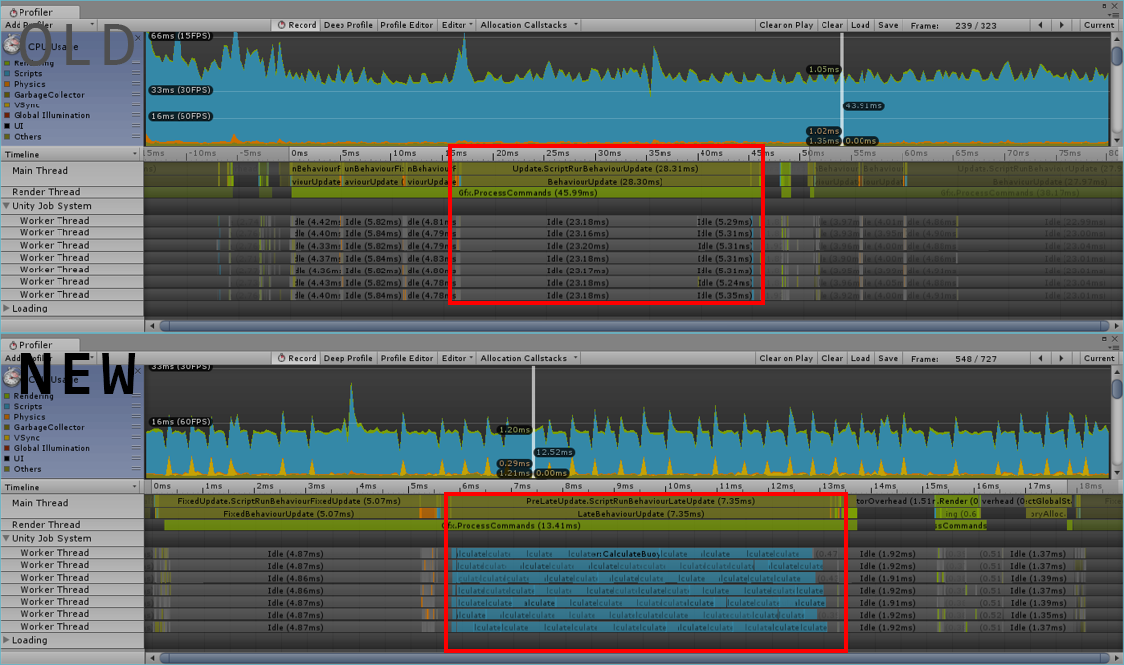The height and width of the screenshot is (665, 1124).
Task: Click the lower timeline horizontal scrollbar thumb
Action: (x=632, y=658)
